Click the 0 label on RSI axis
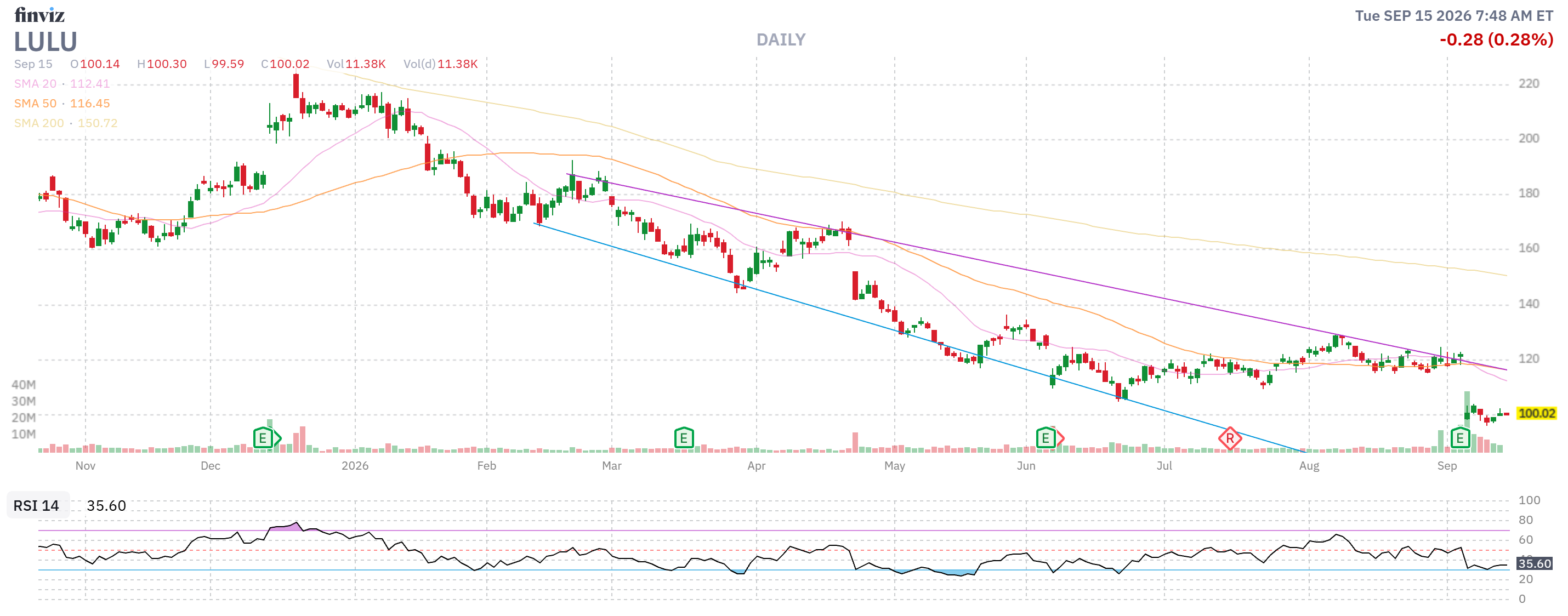This screenshot has width=1568, height=616. click(x=1522, y=599)
